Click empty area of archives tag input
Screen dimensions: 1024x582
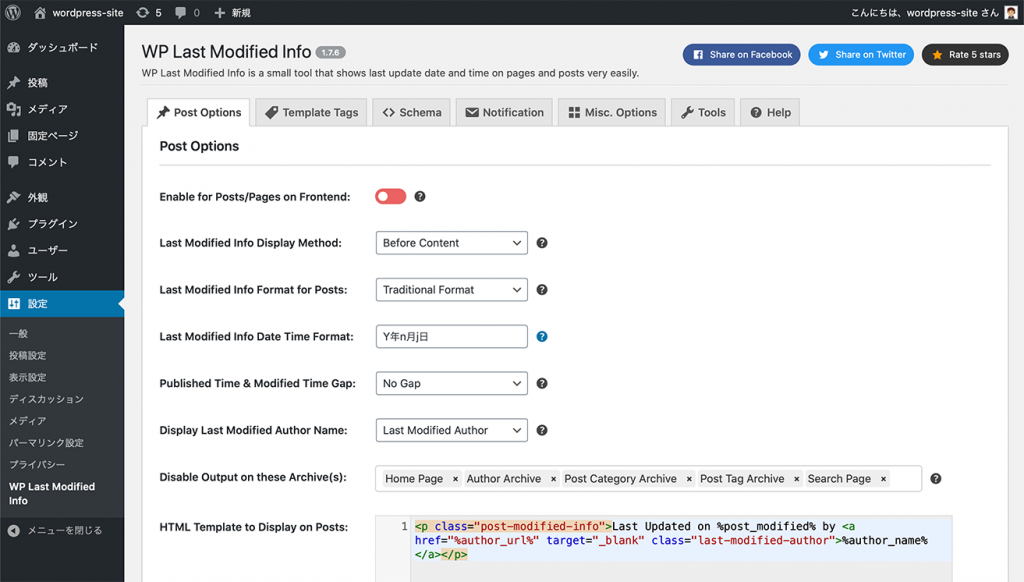tap(905, 479)
